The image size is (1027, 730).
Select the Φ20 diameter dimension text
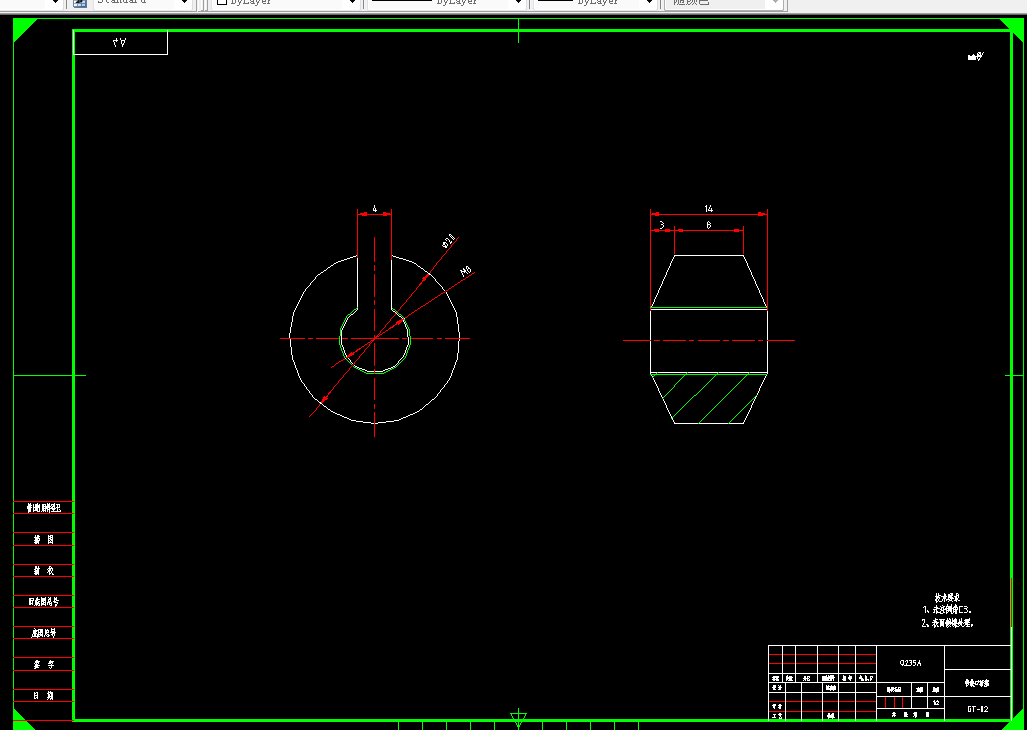pyautogui.click(x=449, y=241)
